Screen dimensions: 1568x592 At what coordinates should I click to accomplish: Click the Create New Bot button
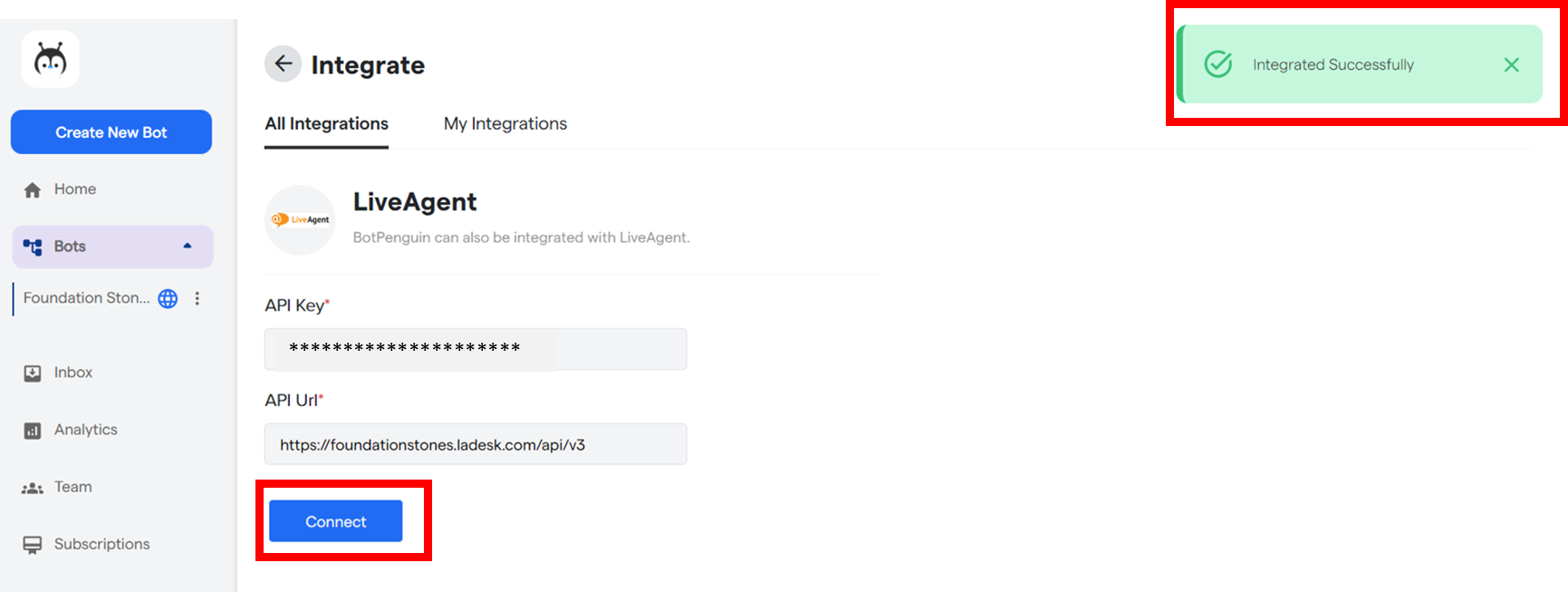(111, 132)
